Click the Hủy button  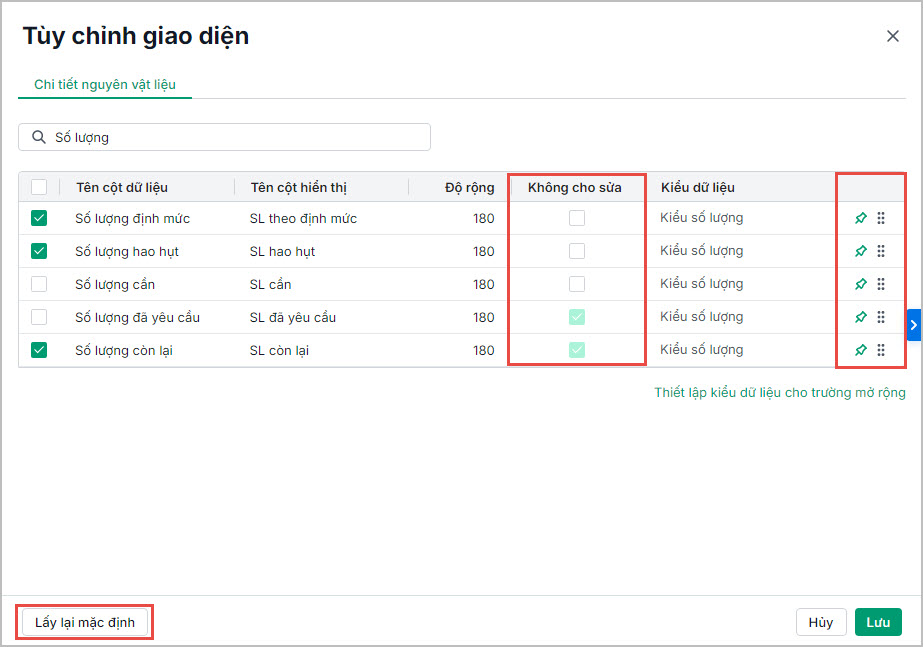point(821,622)
